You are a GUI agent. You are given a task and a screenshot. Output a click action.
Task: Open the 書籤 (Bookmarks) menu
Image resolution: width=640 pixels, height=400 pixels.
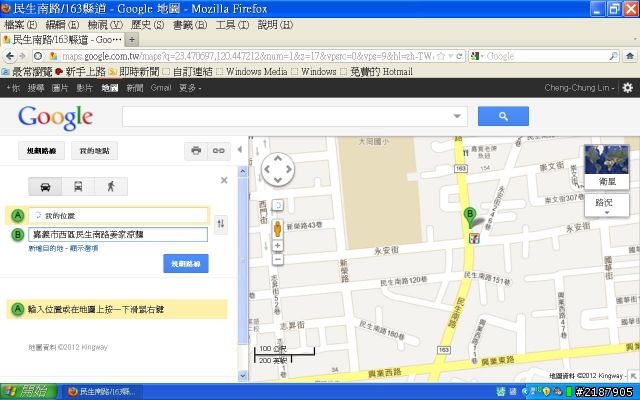point(190,25)
